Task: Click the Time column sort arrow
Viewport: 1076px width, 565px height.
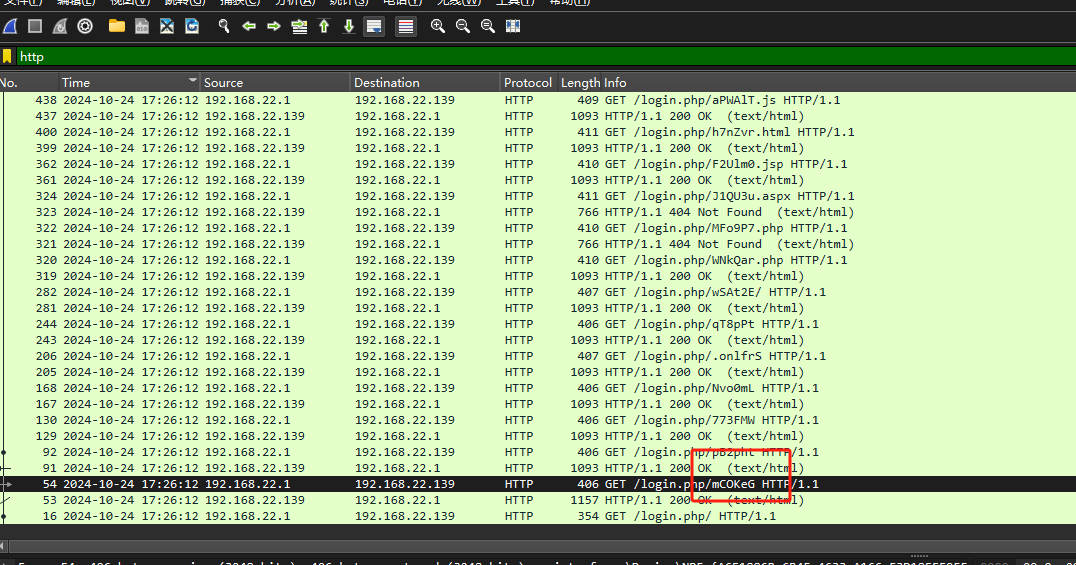Action: coord(192,81)
